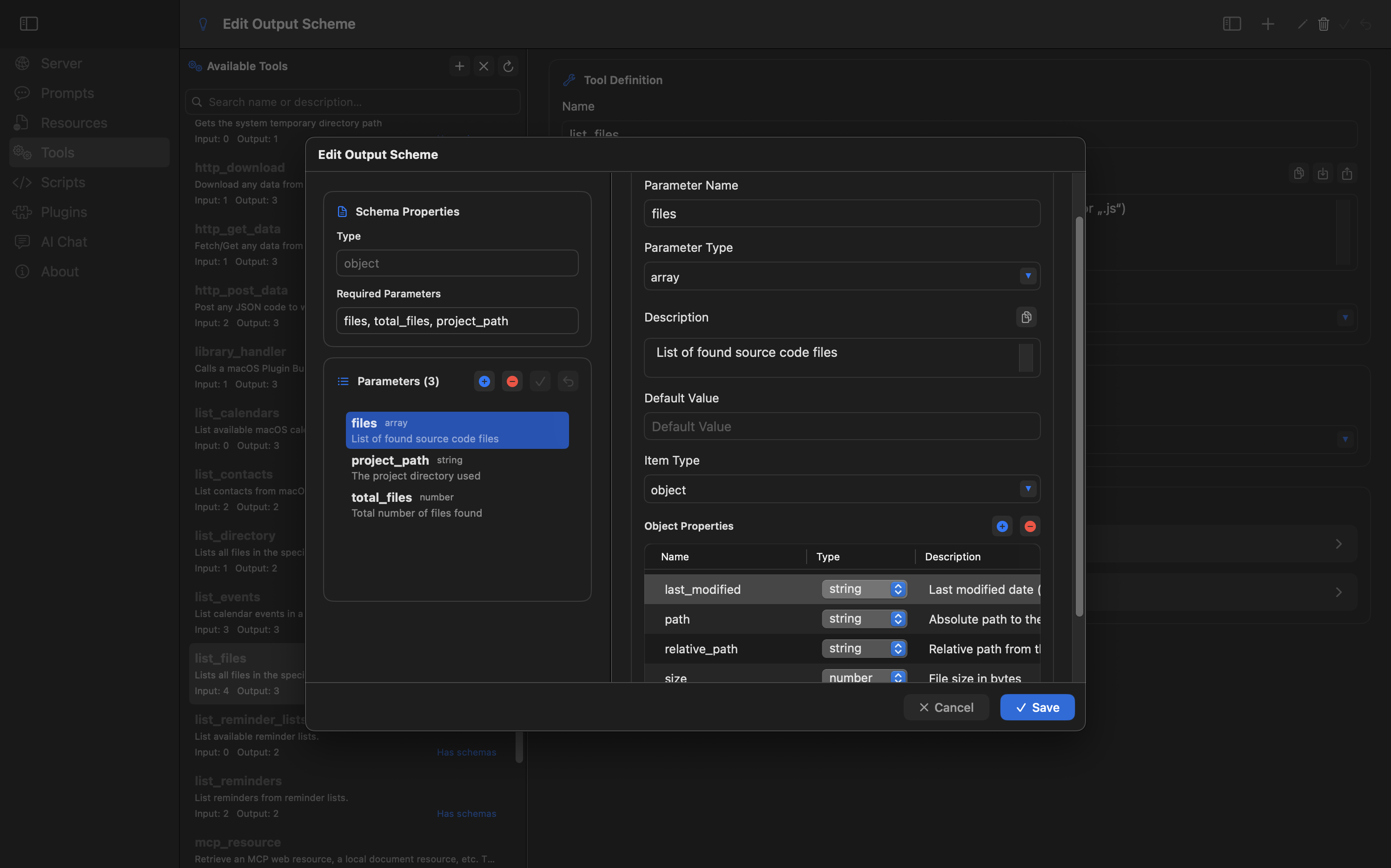Cancel the Edit Output Scheme dialog
Viewport: 1391px width, 868px height.
click(x=947, y=707)
